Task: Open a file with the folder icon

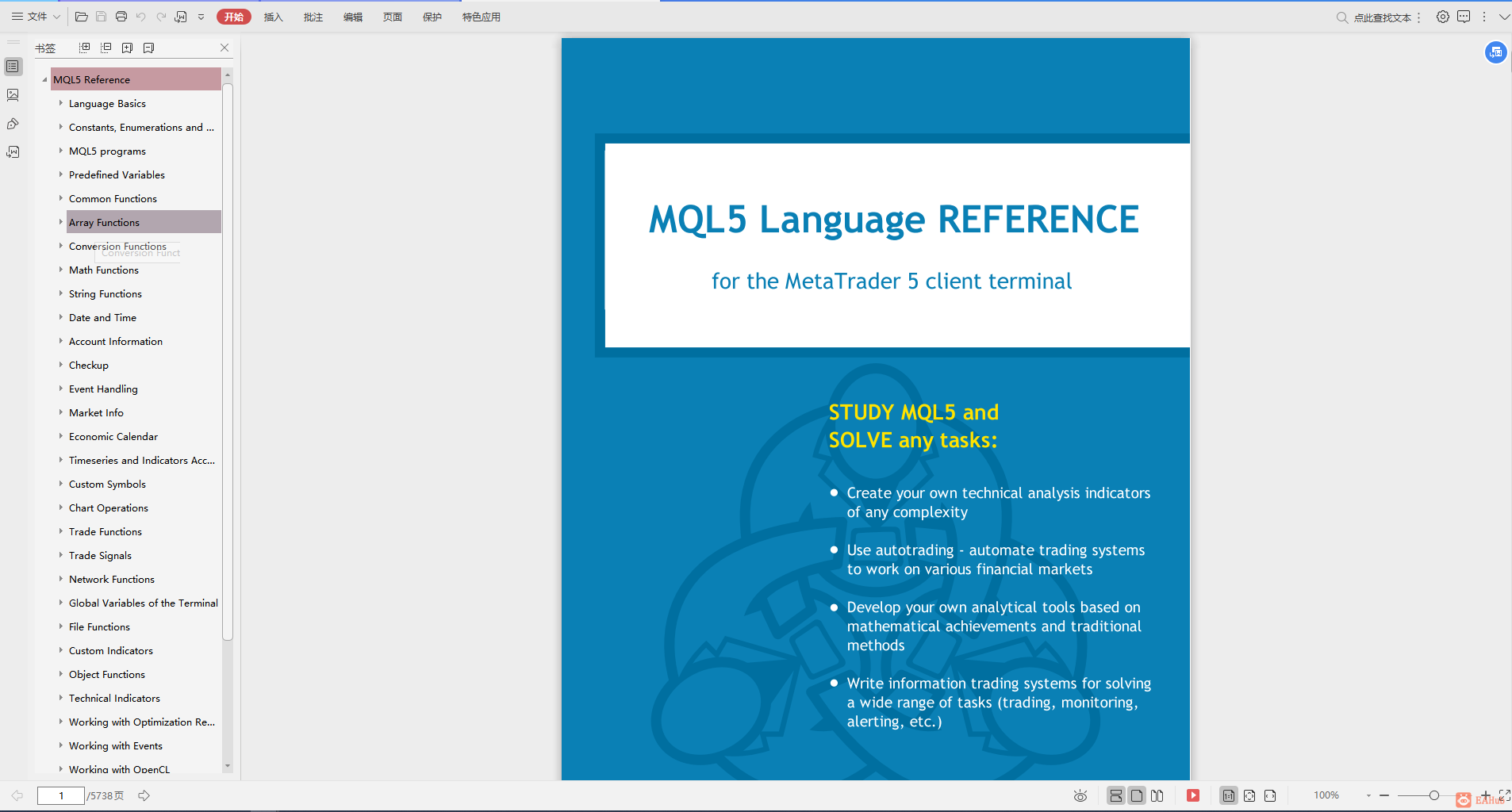Action: [81, 17]
